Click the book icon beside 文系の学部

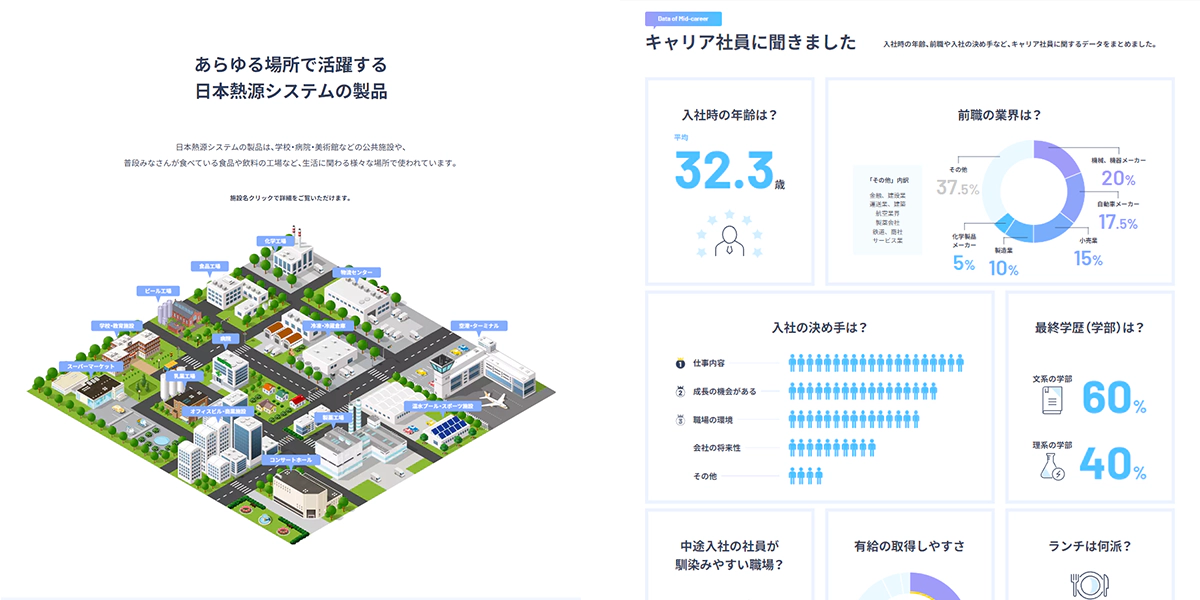tap(1051, 399)
